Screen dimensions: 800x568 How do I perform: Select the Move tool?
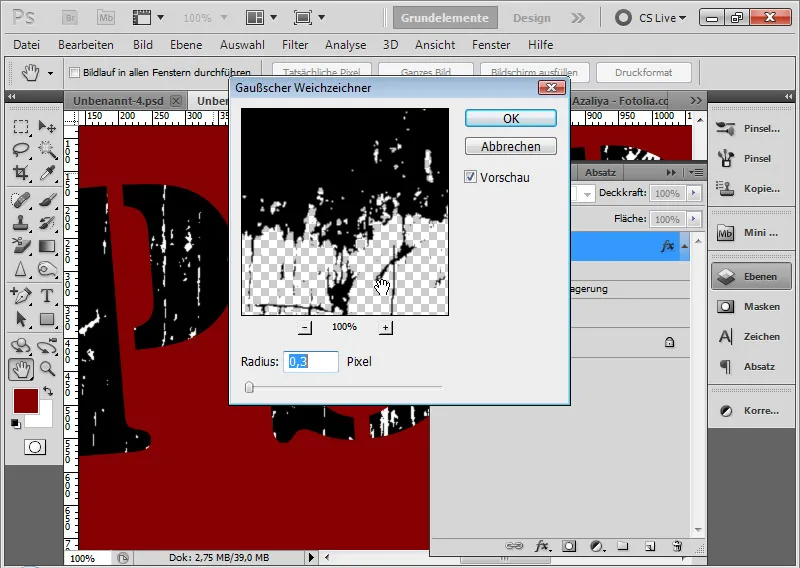(x=47, y=127)
